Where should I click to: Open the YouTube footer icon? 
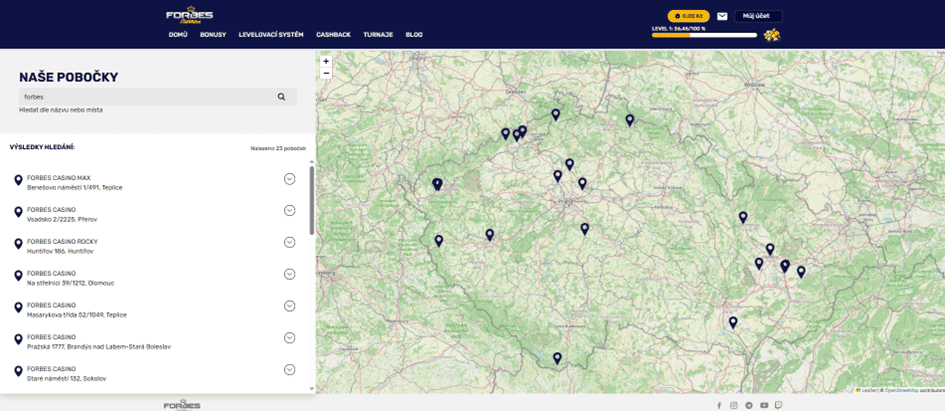click(x=764, y=406)
